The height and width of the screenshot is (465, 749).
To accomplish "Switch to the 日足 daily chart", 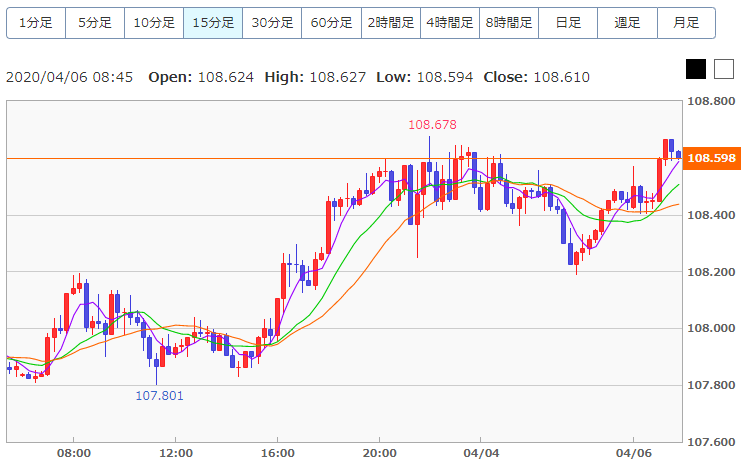I will 568,22.
